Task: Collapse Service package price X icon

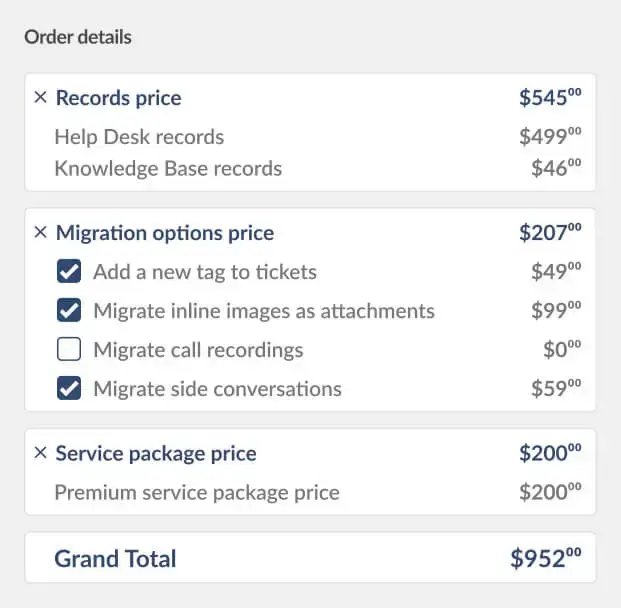Action: point(40,453)
